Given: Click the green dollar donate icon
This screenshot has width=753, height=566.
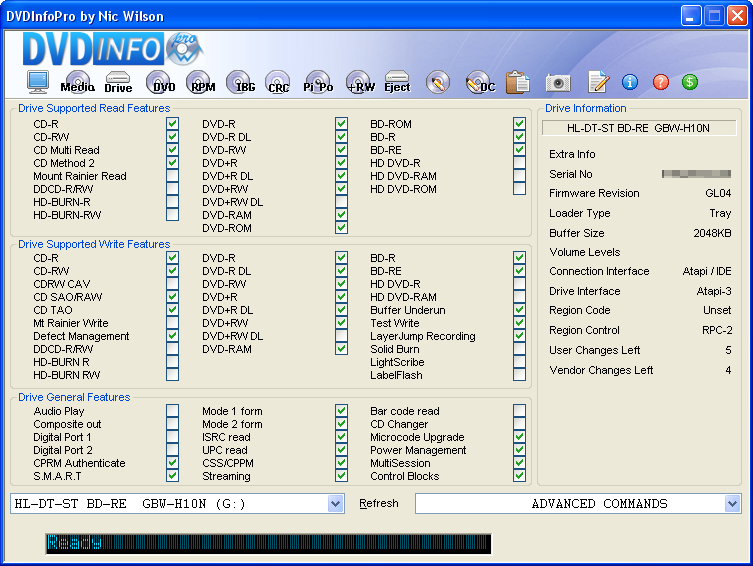Looking at the screenshot, I should [x=690, y=83].
